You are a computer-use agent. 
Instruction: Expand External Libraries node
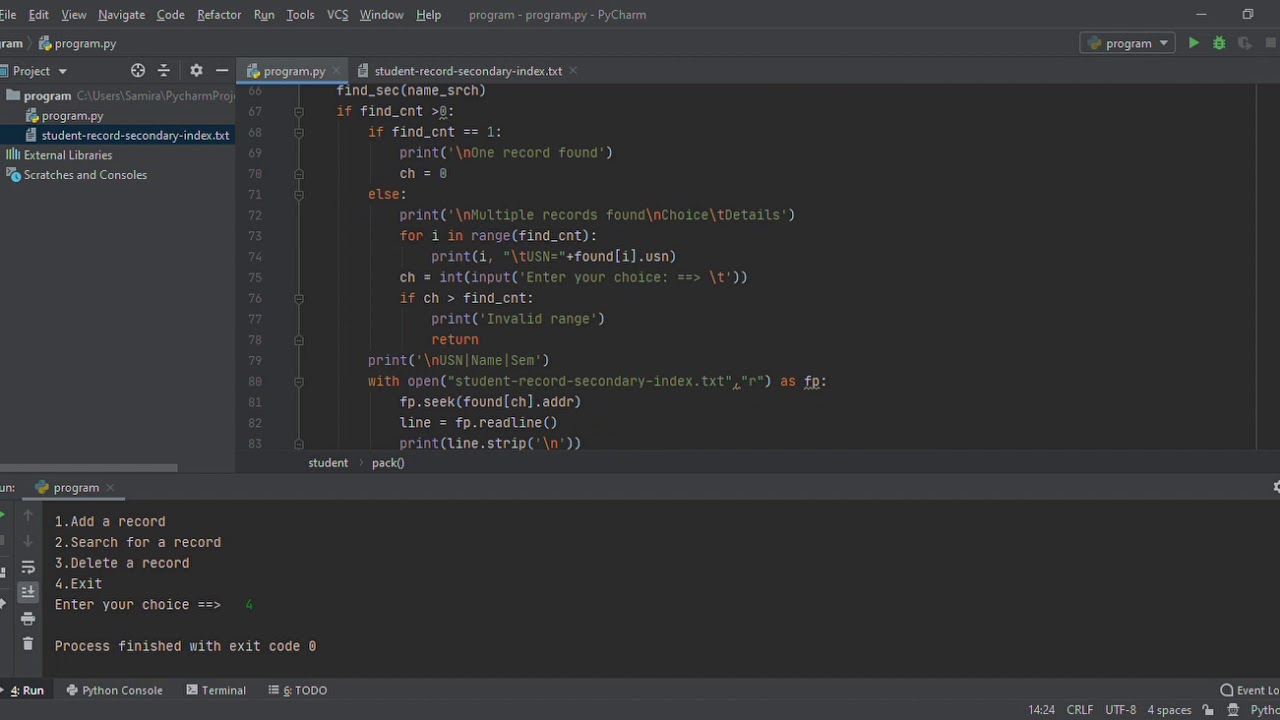point(68,155)
